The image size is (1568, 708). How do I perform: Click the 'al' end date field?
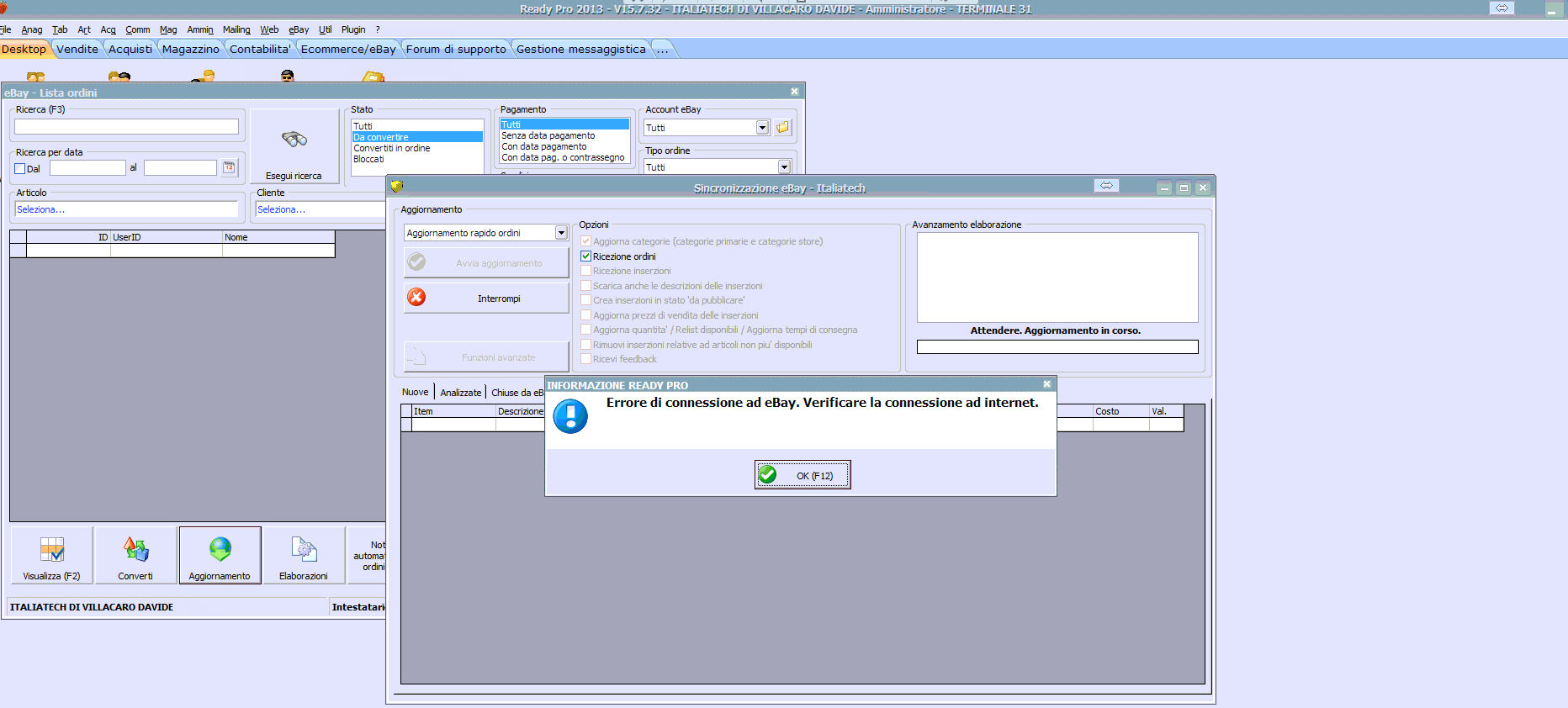(x=181, y=167)
